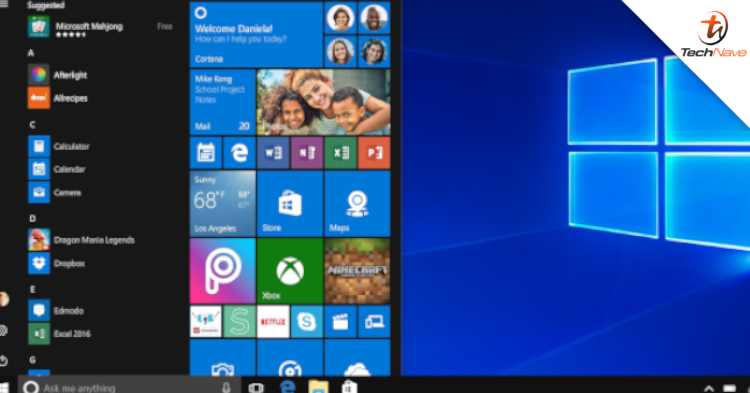
Task: Click the first contact photo tile
Action: (341, 17)
